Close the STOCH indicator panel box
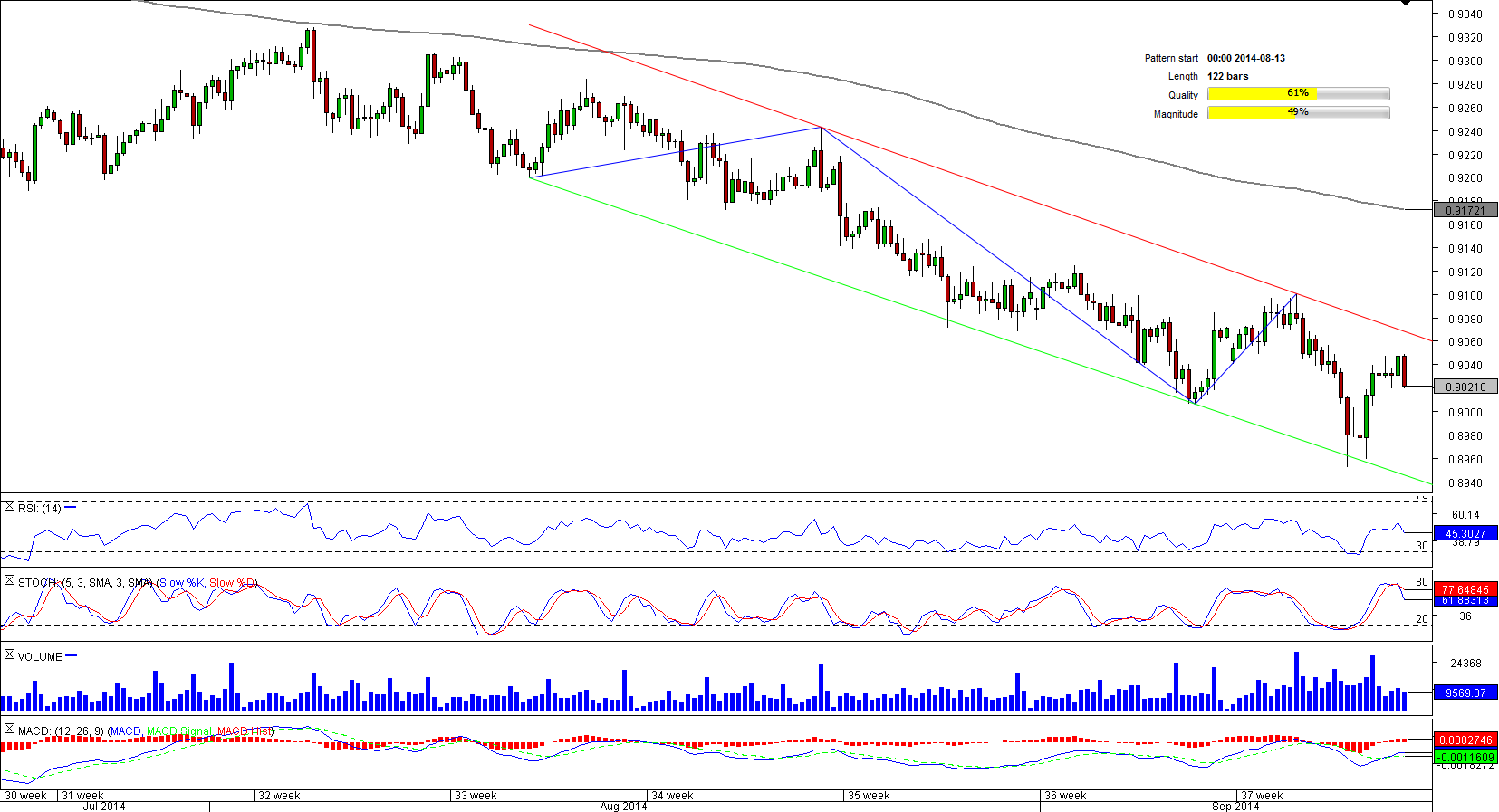Viewport: 1499px width, 812px height. click(9, 581)
